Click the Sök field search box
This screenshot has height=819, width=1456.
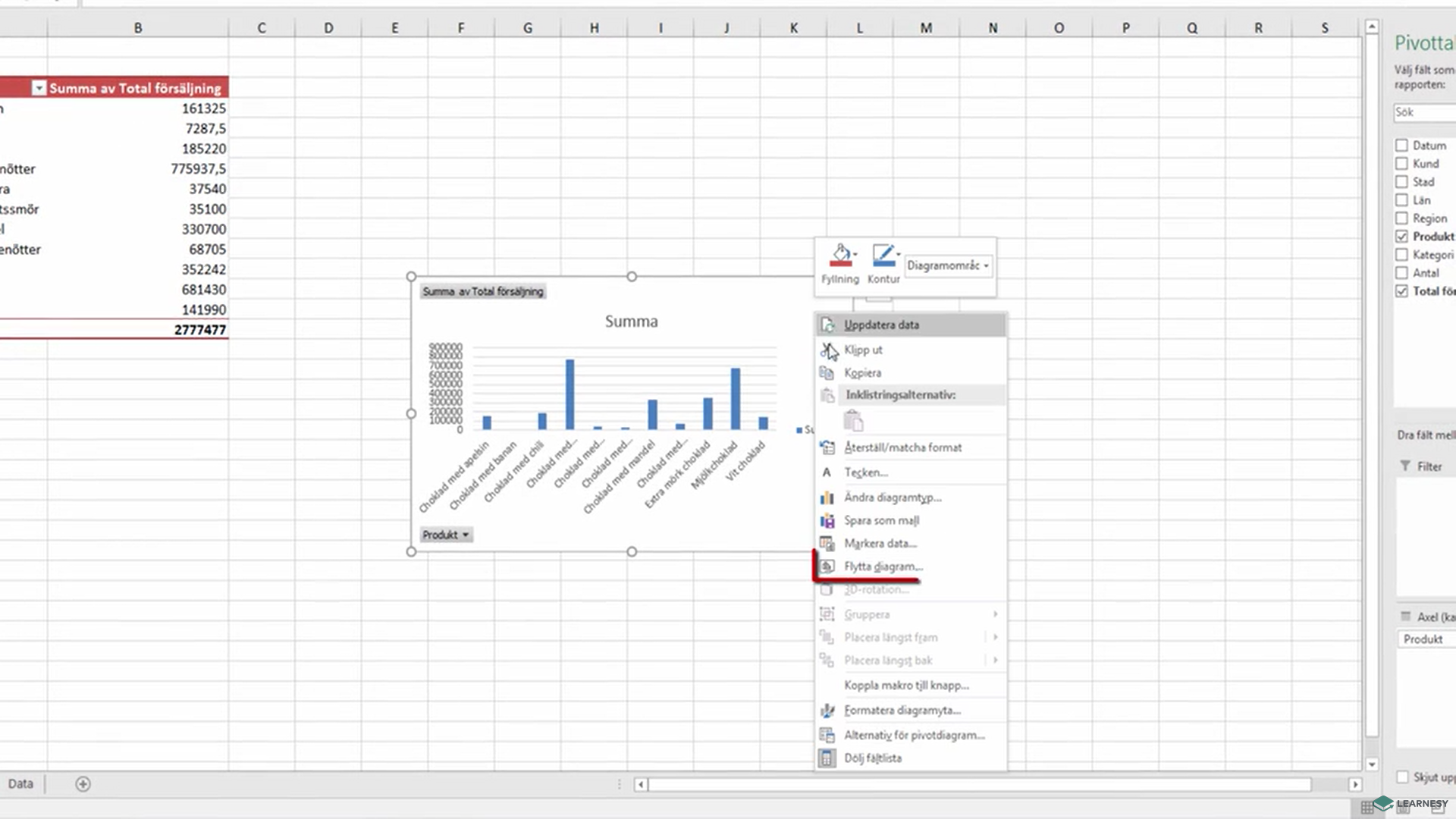[1424, 112]
